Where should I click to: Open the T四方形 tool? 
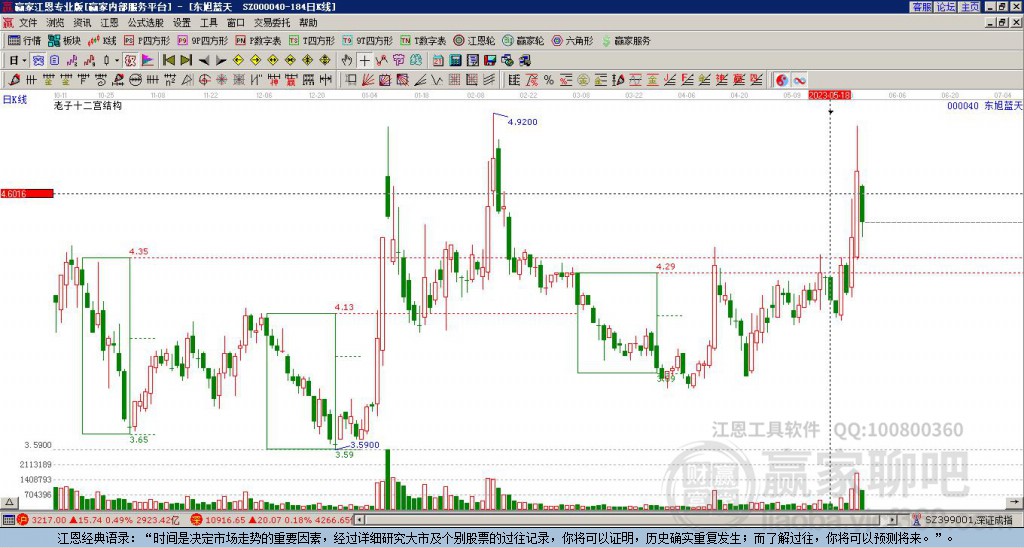pos(312,40)
